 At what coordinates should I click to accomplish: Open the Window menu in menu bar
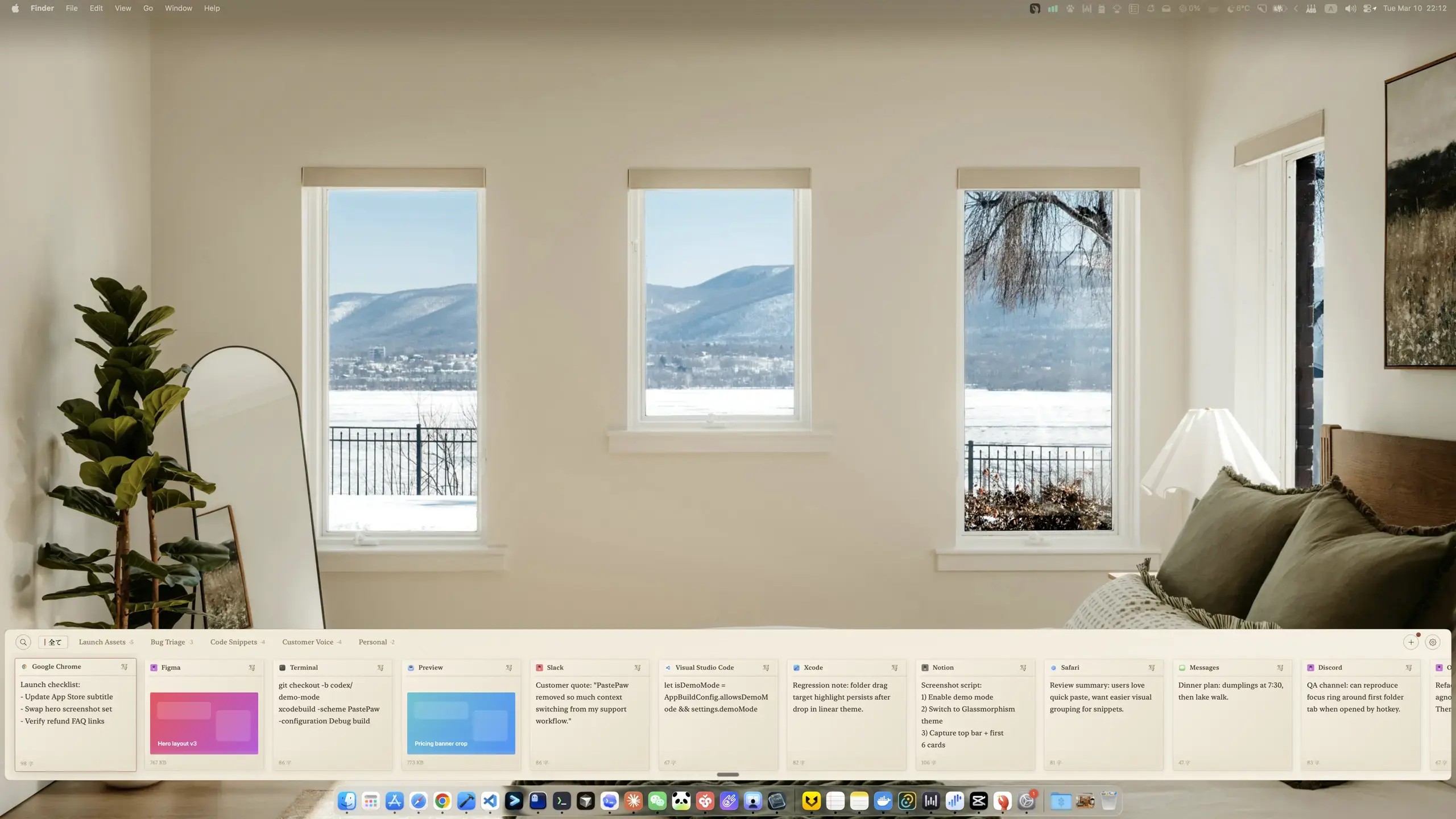pyautogui.click(x=178, y=8)
